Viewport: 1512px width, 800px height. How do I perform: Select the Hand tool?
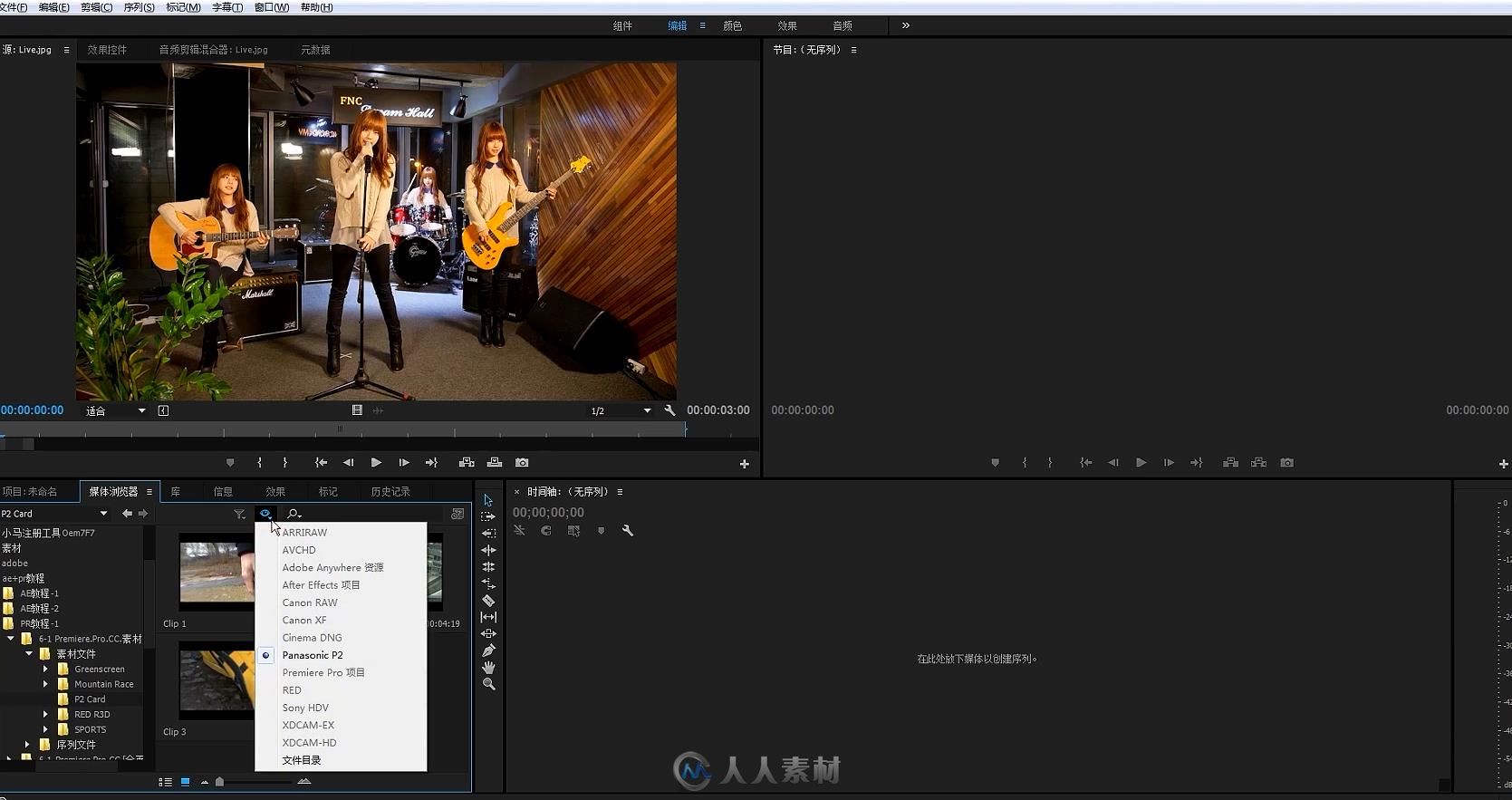click(x=488, y=667)
